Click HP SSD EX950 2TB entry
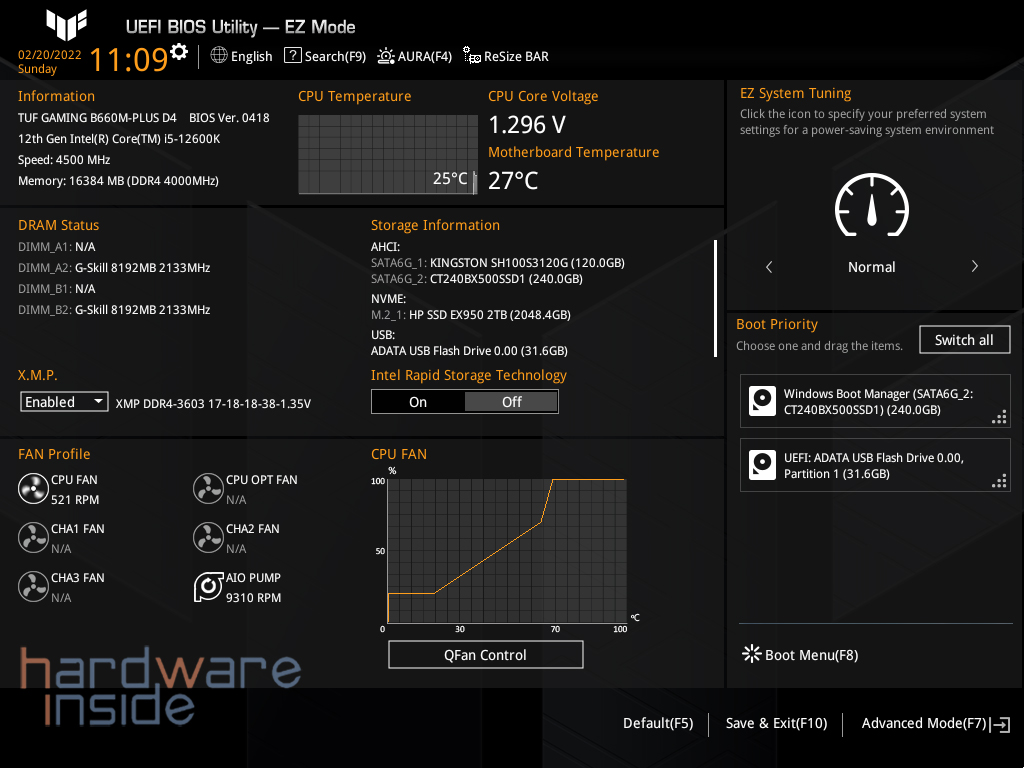Screen dimensions: 1024x768 click(x=471, y=315)
